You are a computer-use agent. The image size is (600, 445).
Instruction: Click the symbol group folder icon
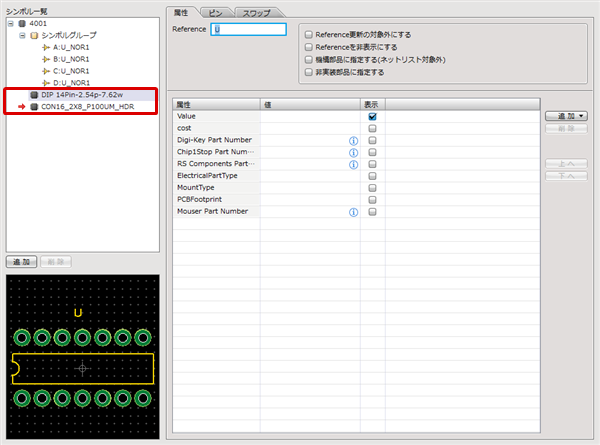(34, 36)
